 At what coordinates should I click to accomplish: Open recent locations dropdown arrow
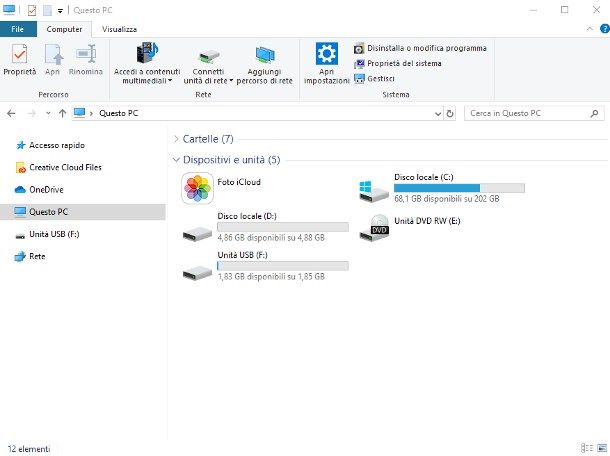(x=48, y=114)
